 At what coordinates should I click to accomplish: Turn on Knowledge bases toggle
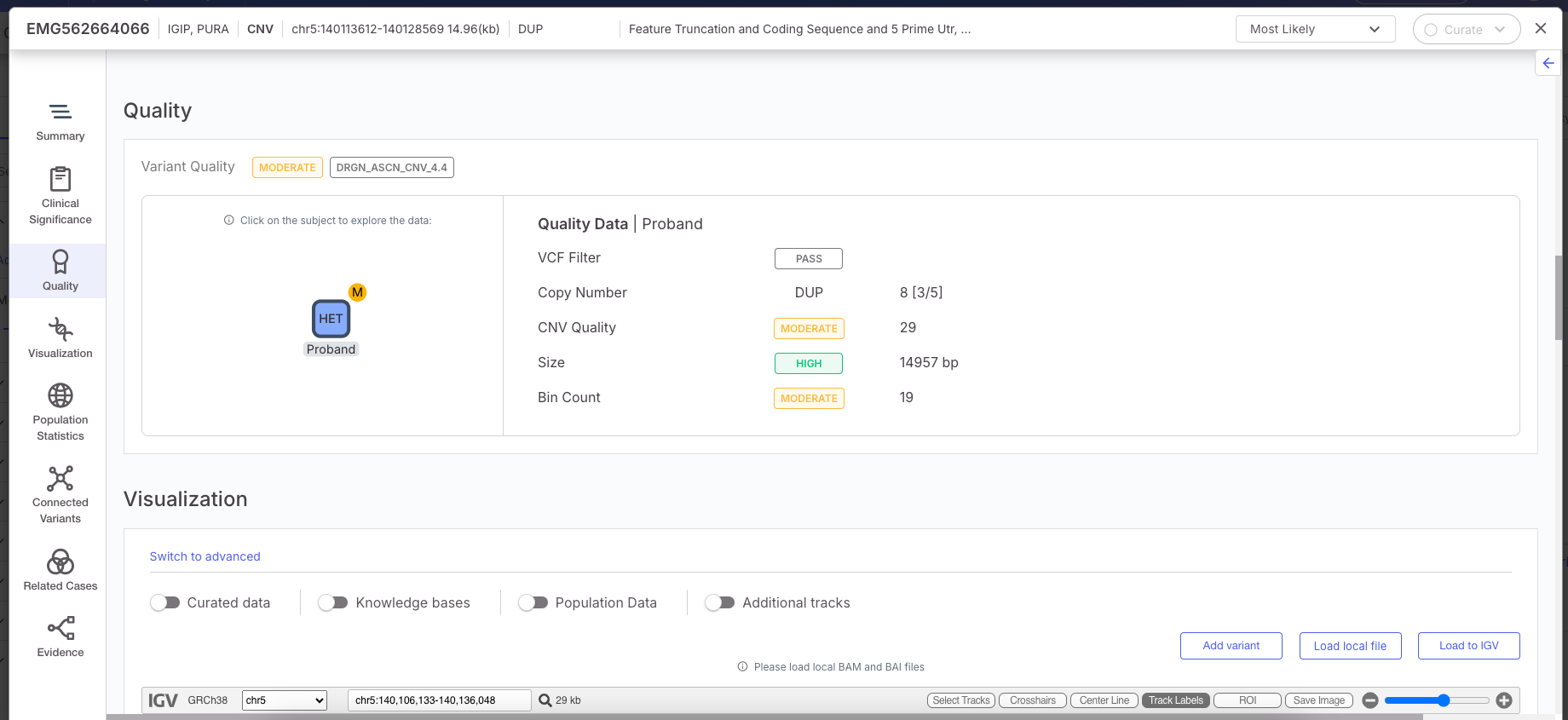point(333,602)
